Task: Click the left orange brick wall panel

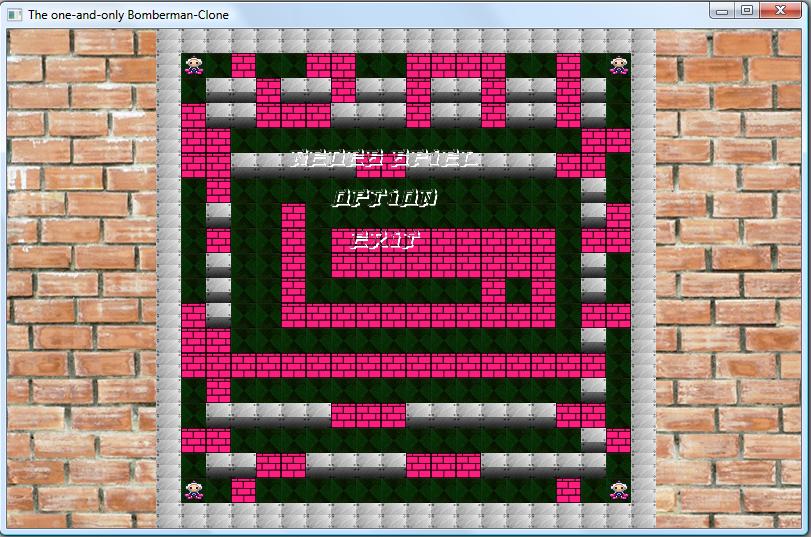Action: [x=82, y=280]
